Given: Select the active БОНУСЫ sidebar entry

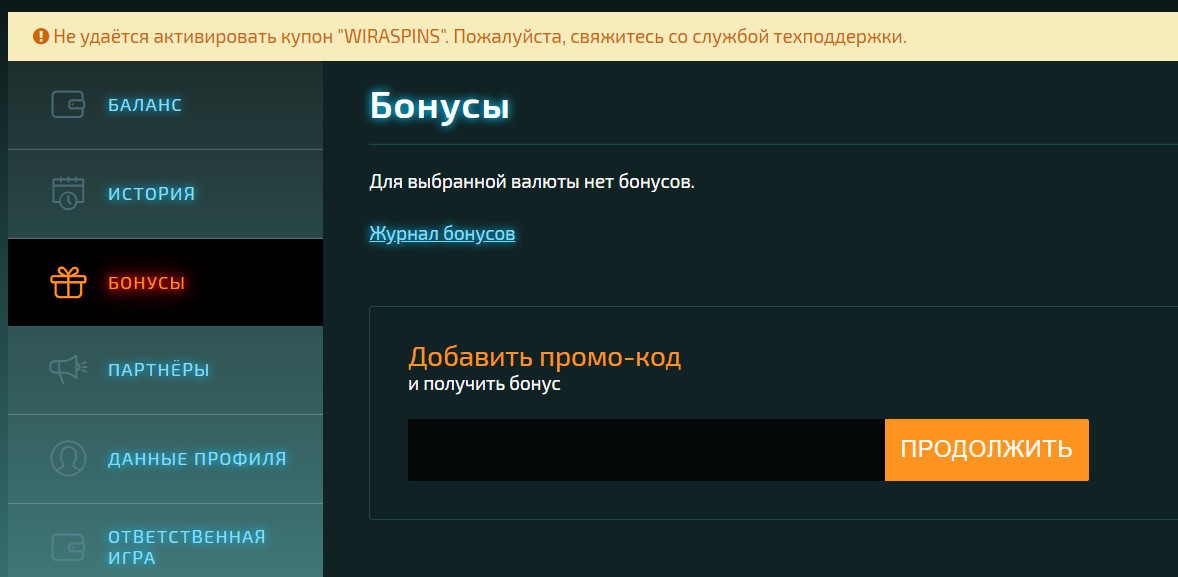Looking at the screenshot, I should (x=145, y=283).
